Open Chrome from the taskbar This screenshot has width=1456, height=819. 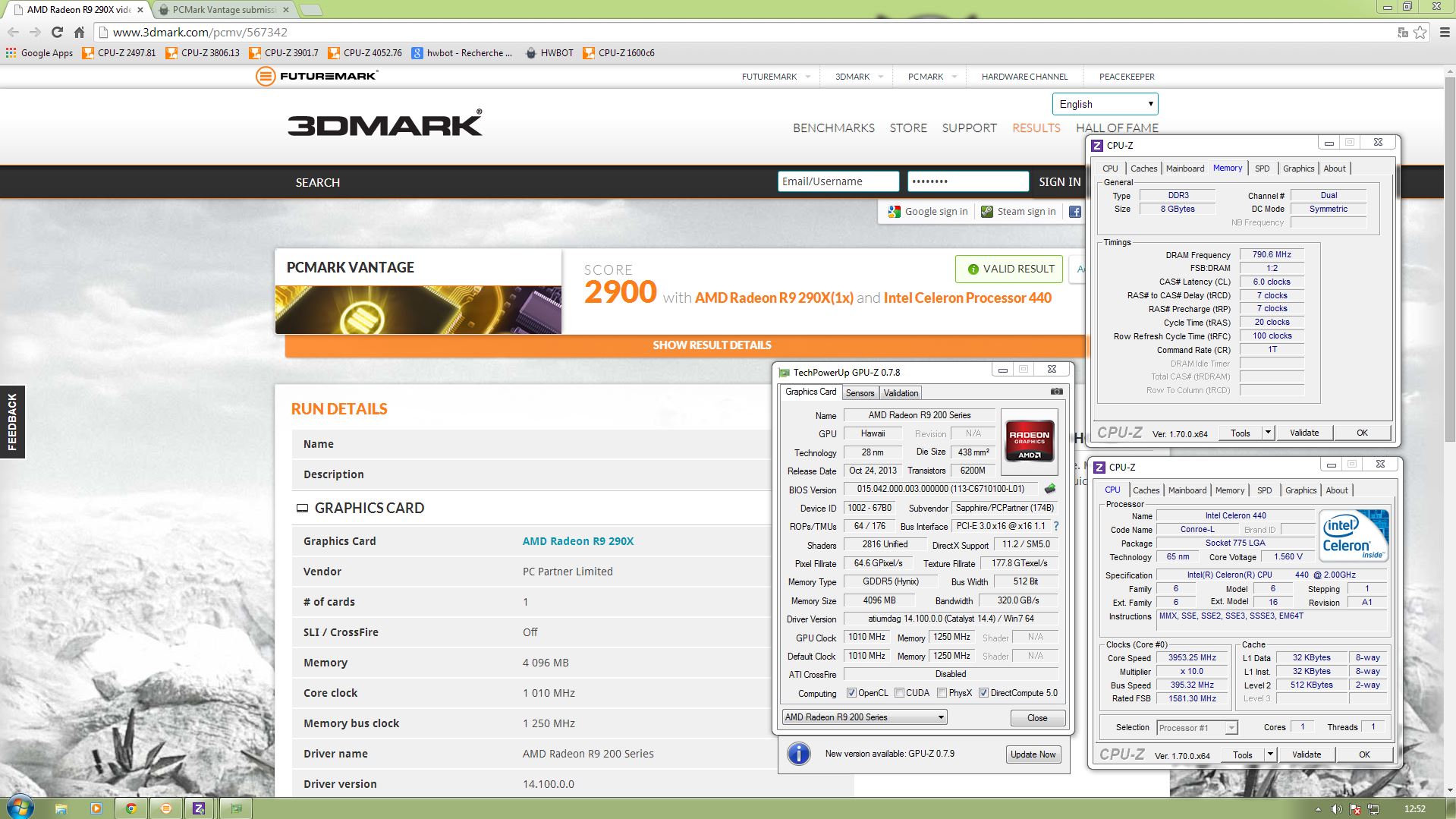coord(131,808)
